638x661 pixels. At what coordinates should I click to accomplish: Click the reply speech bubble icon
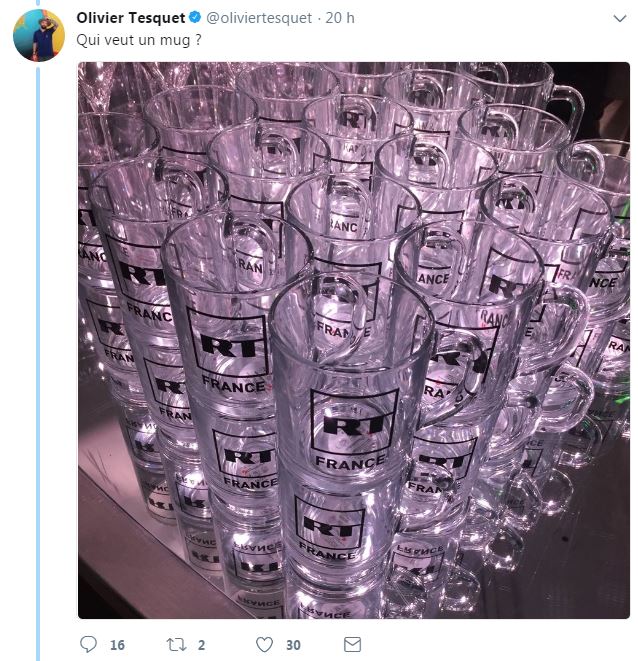[x=88, y=644]
